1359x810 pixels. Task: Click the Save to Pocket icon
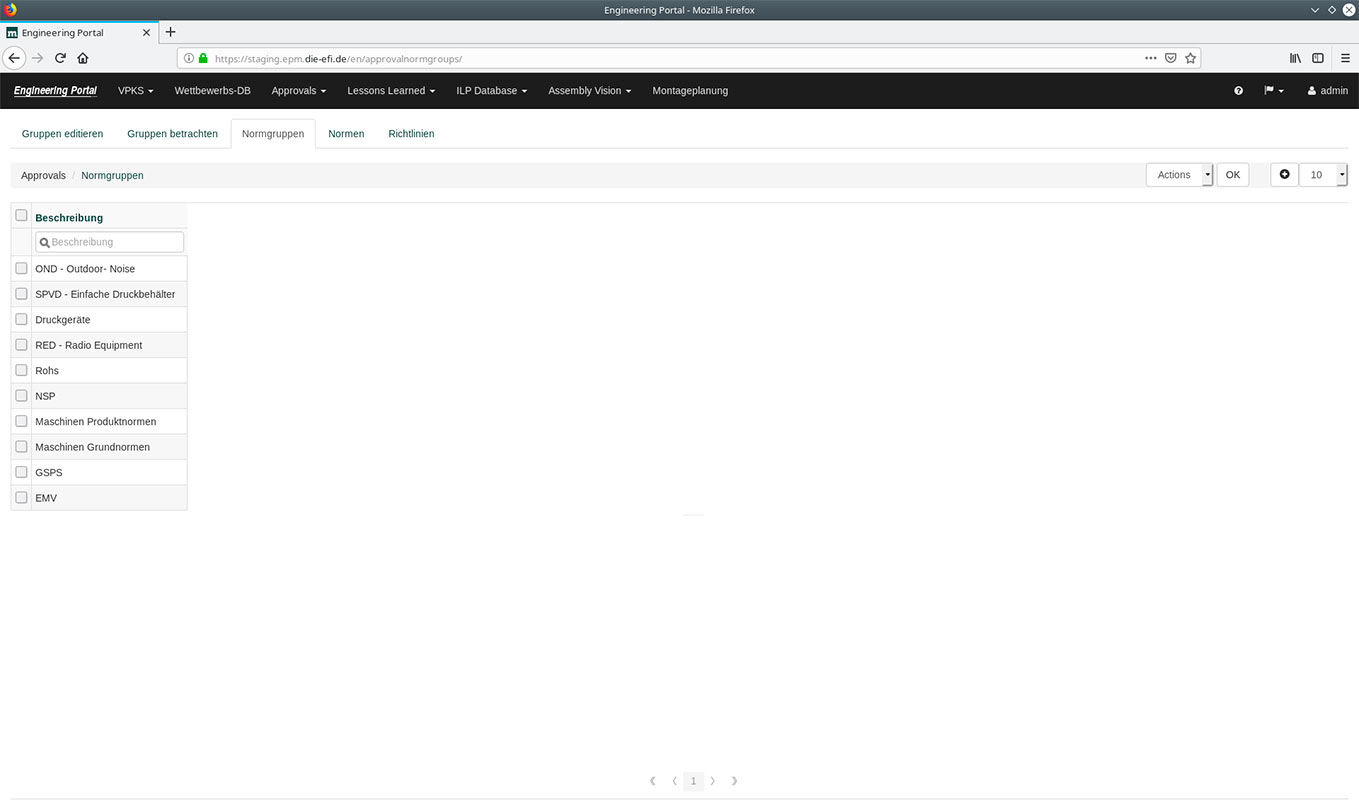1170,58
